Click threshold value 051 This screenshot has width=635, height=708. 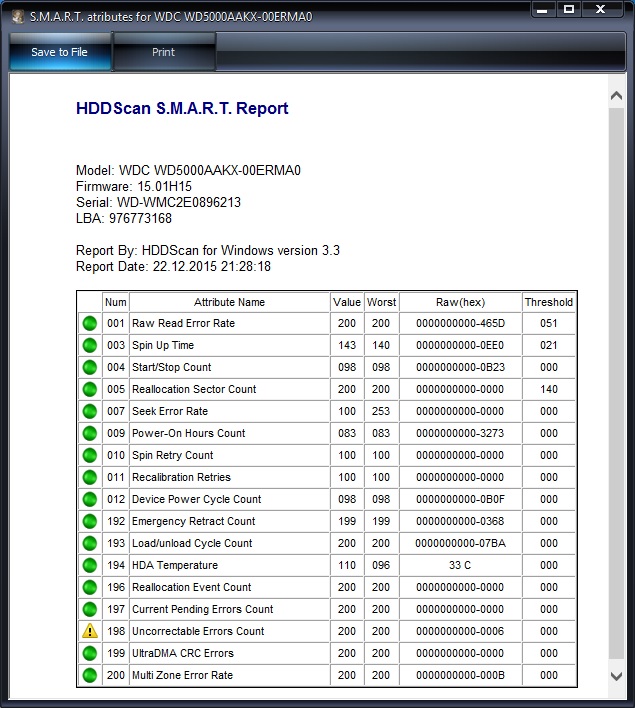tap(549, 323)
